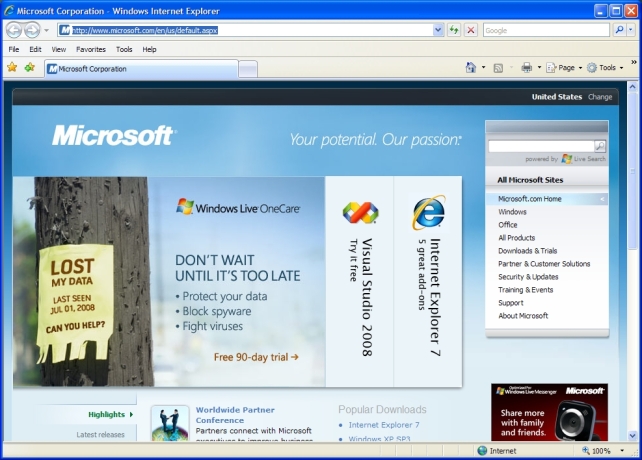Open the Office site link
The height and width of the screenshot is (460, 642).
508,225
